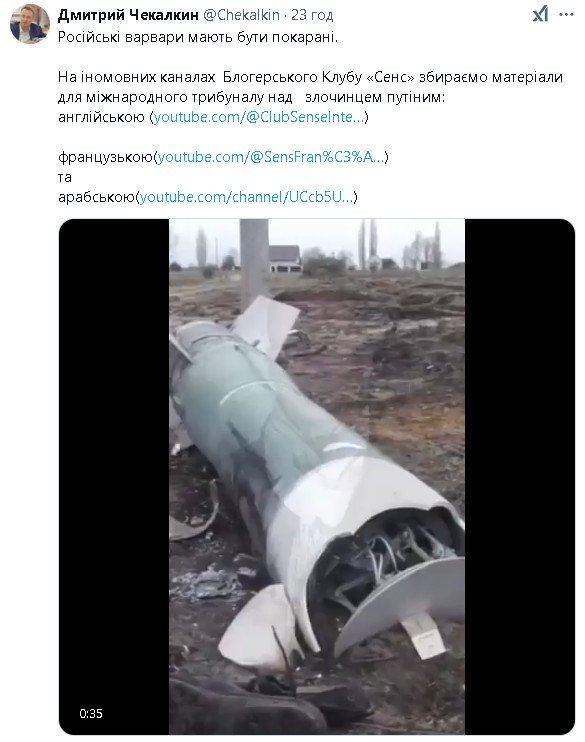Open the Grok explain-this-post icon

tap(540, 14)
